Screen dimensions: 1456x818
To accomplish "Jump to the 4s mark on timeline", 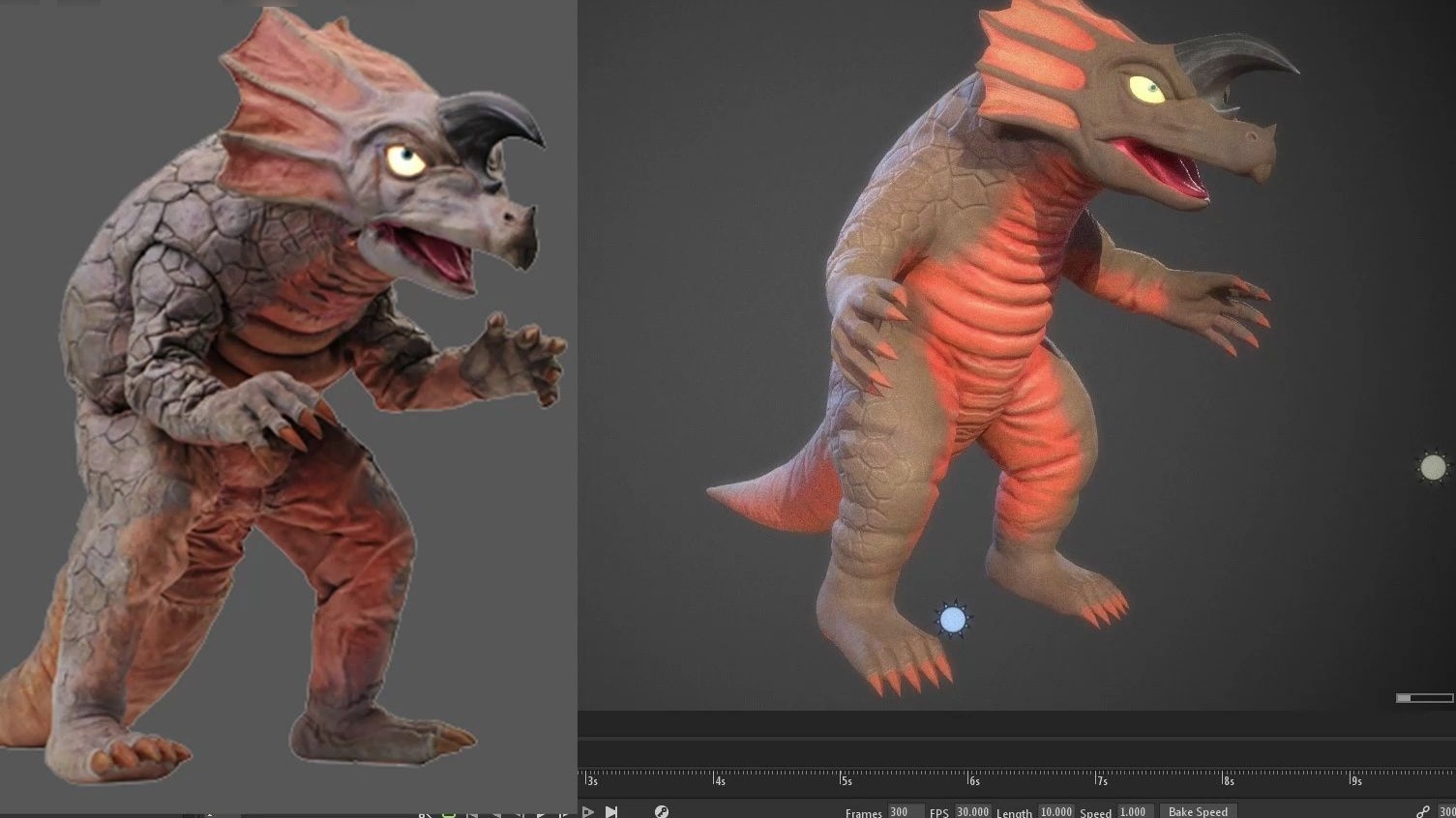I will [x=714, y=778].
